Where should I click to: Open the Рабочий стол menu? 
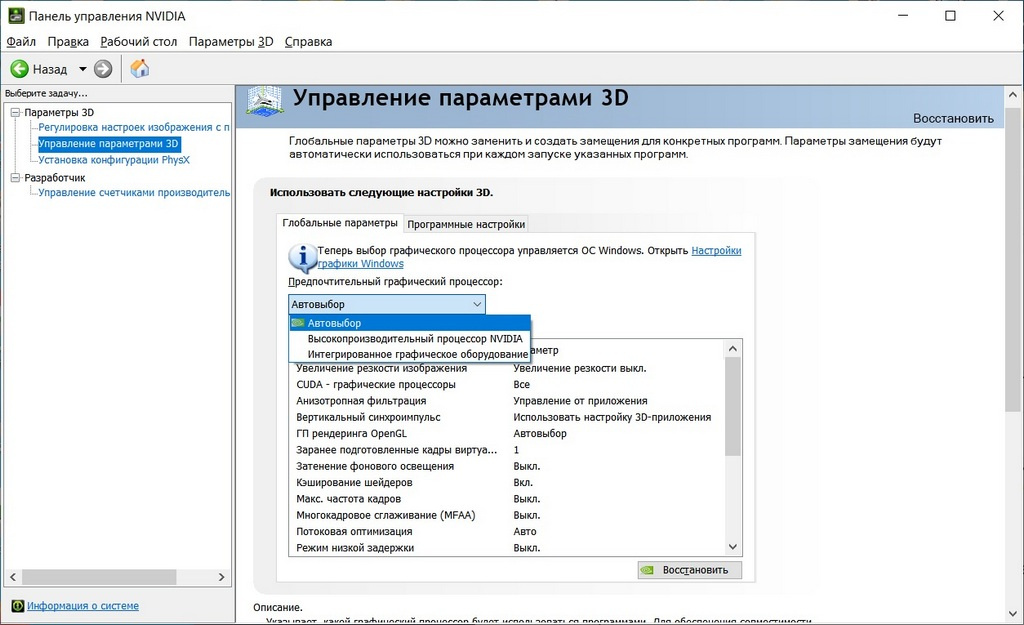(138, 42)
